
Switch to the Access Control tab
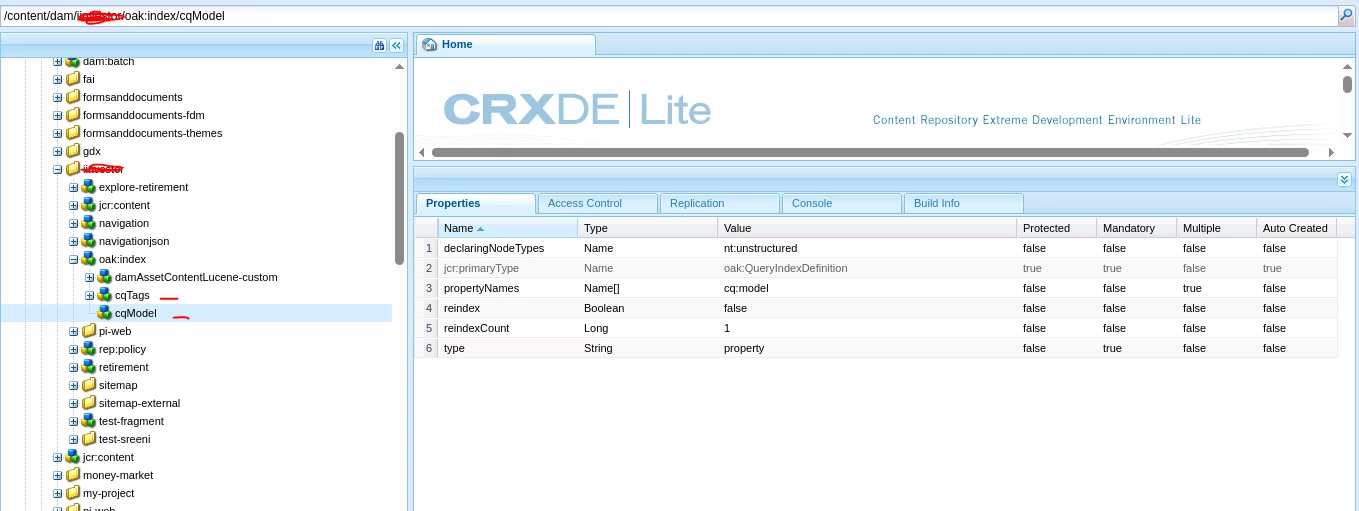[597, 203]
